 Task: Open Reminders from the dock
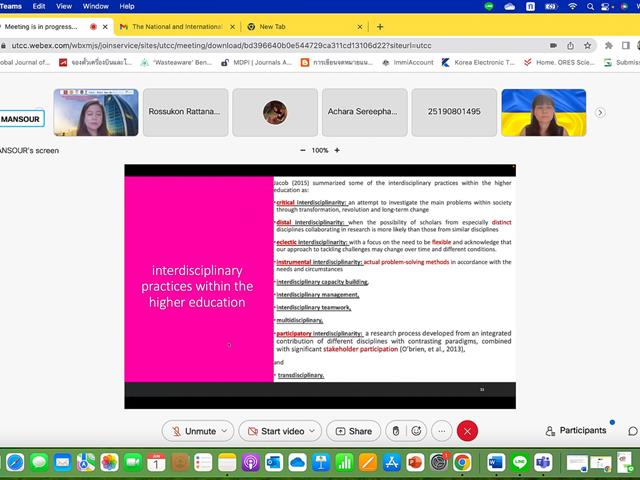pyautogui.click(x=203, y=462)
